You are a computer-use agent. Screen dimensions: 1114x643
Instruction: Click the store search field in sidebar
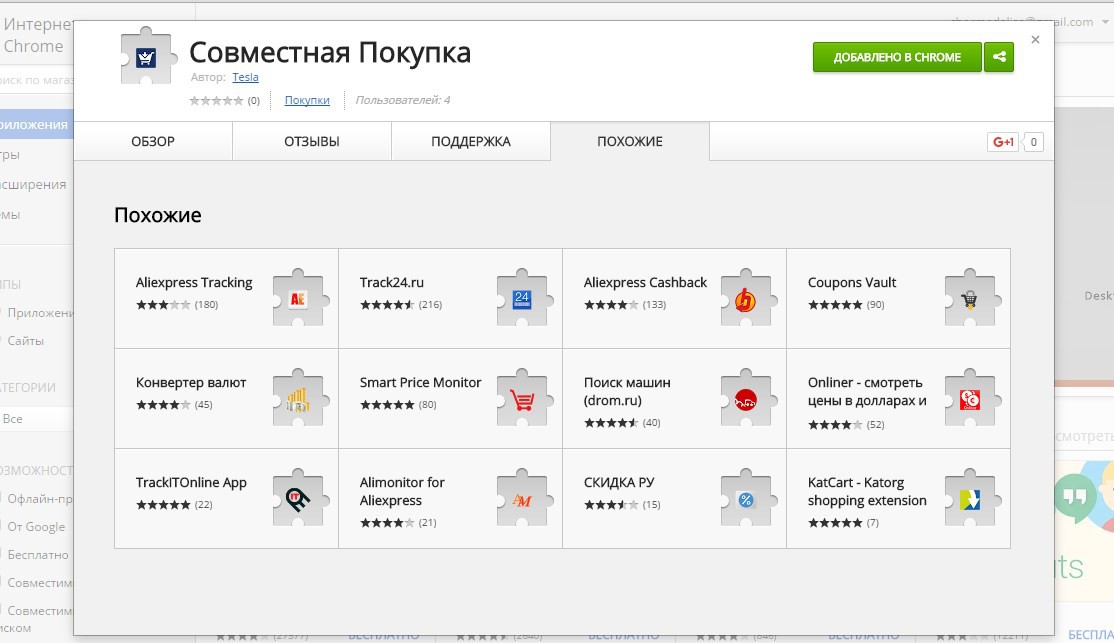(36, 80)
